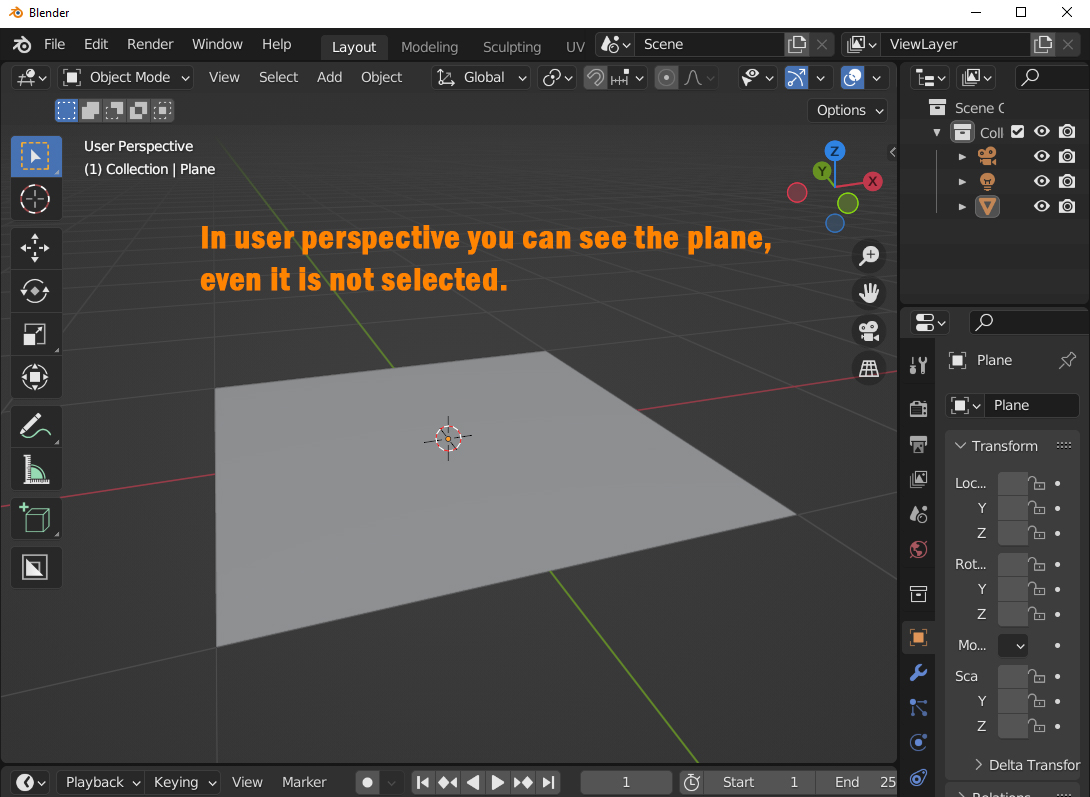This screenshot has height=797, width=1090.
Task: Switch to the Modeling workspace tab
Action: tap(430, 47)
